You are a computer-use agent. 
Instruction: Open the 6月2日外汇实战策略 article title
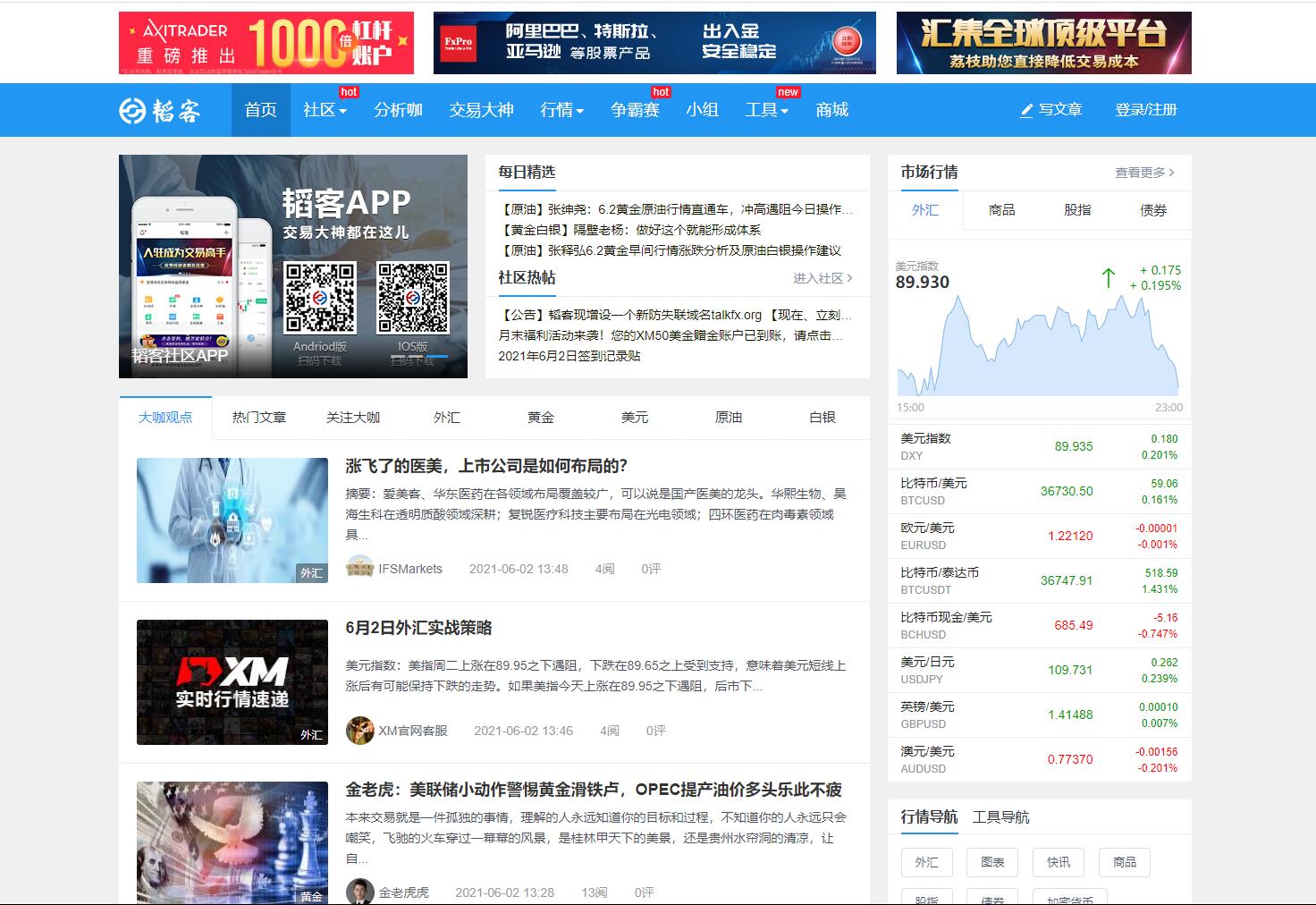pos(418,628)
